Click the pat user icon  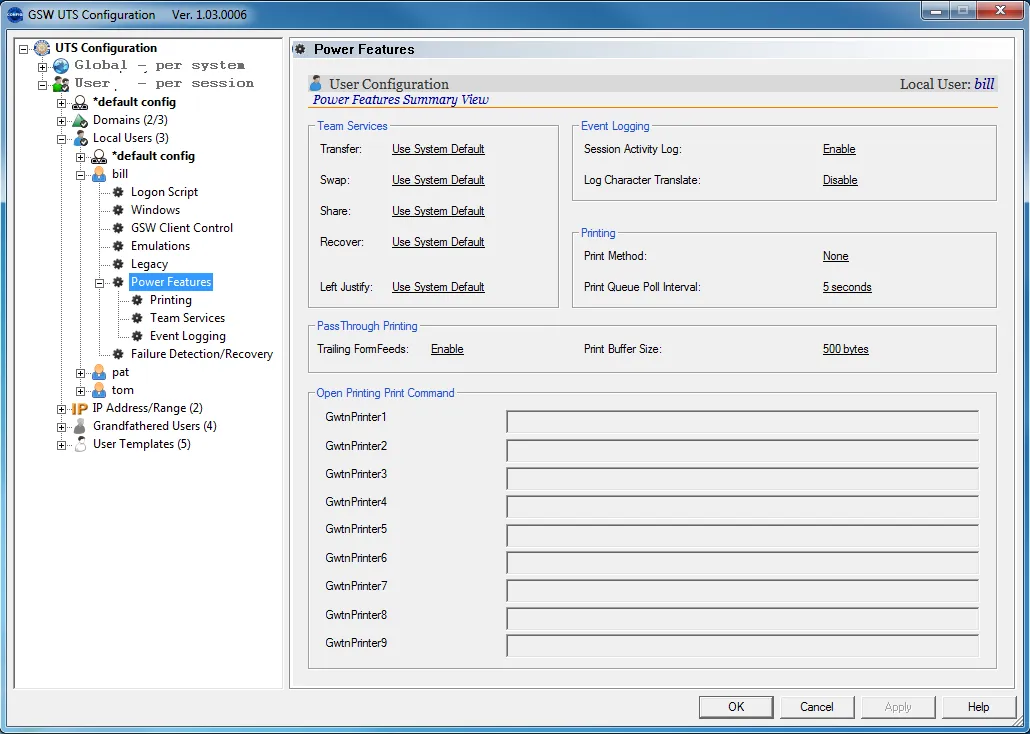(99, 373)
